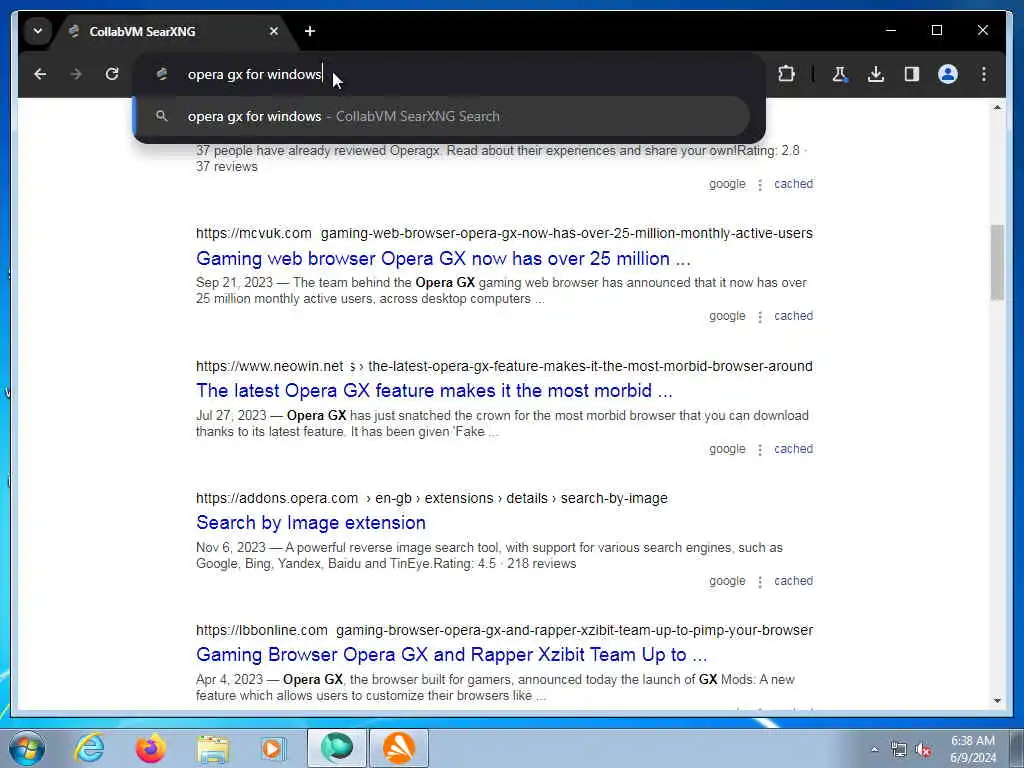Viewport: 1024px width, 768px height.
Task: Expand options dots for Operagx reviews result
Action: coord(760,185)
